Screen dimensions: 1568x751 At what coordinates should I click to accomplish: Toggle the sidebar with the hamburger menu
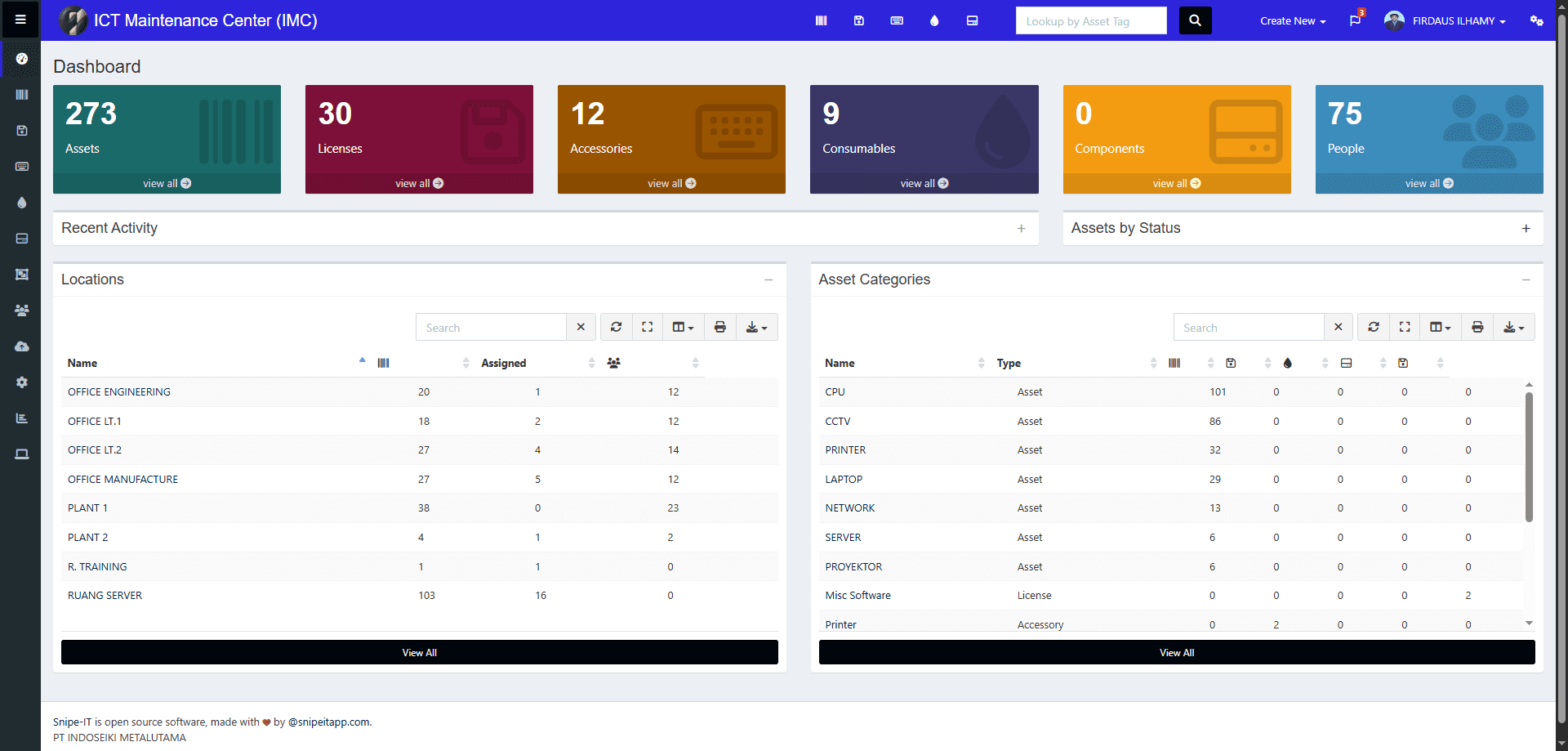20,19
